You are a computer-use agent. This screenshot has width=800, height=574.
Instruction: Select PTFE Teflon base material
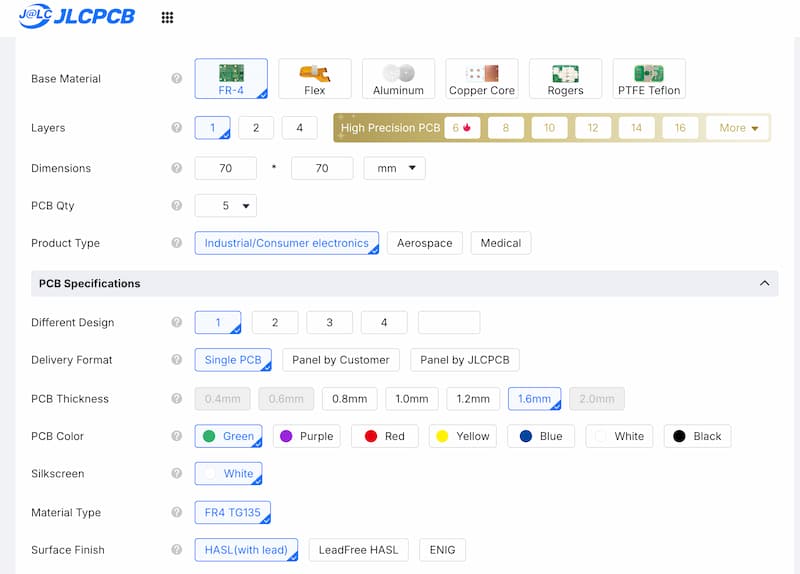pyautogui.click(x=649, y=79)
